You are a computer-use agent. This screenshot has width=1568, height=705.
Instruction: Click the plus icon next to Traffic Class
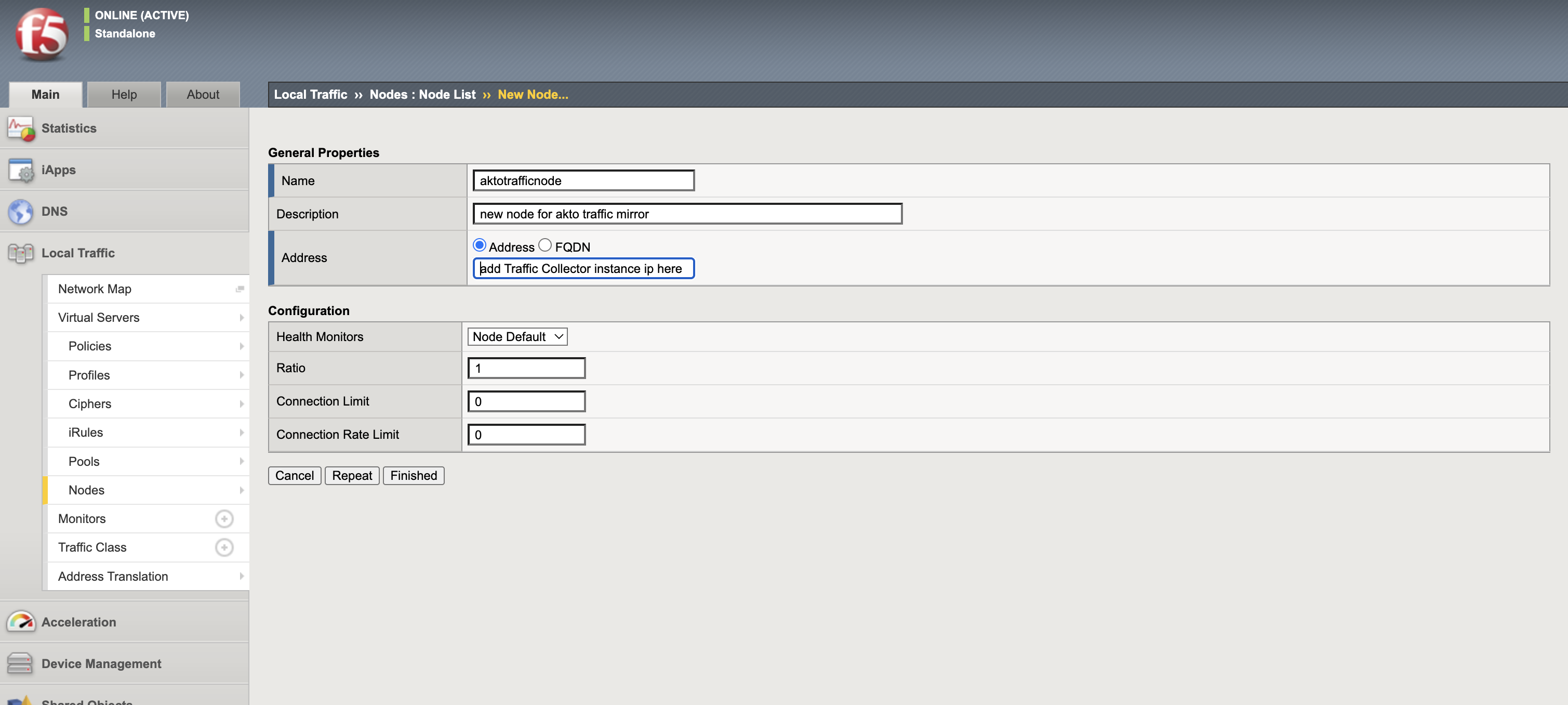point(224,547)
